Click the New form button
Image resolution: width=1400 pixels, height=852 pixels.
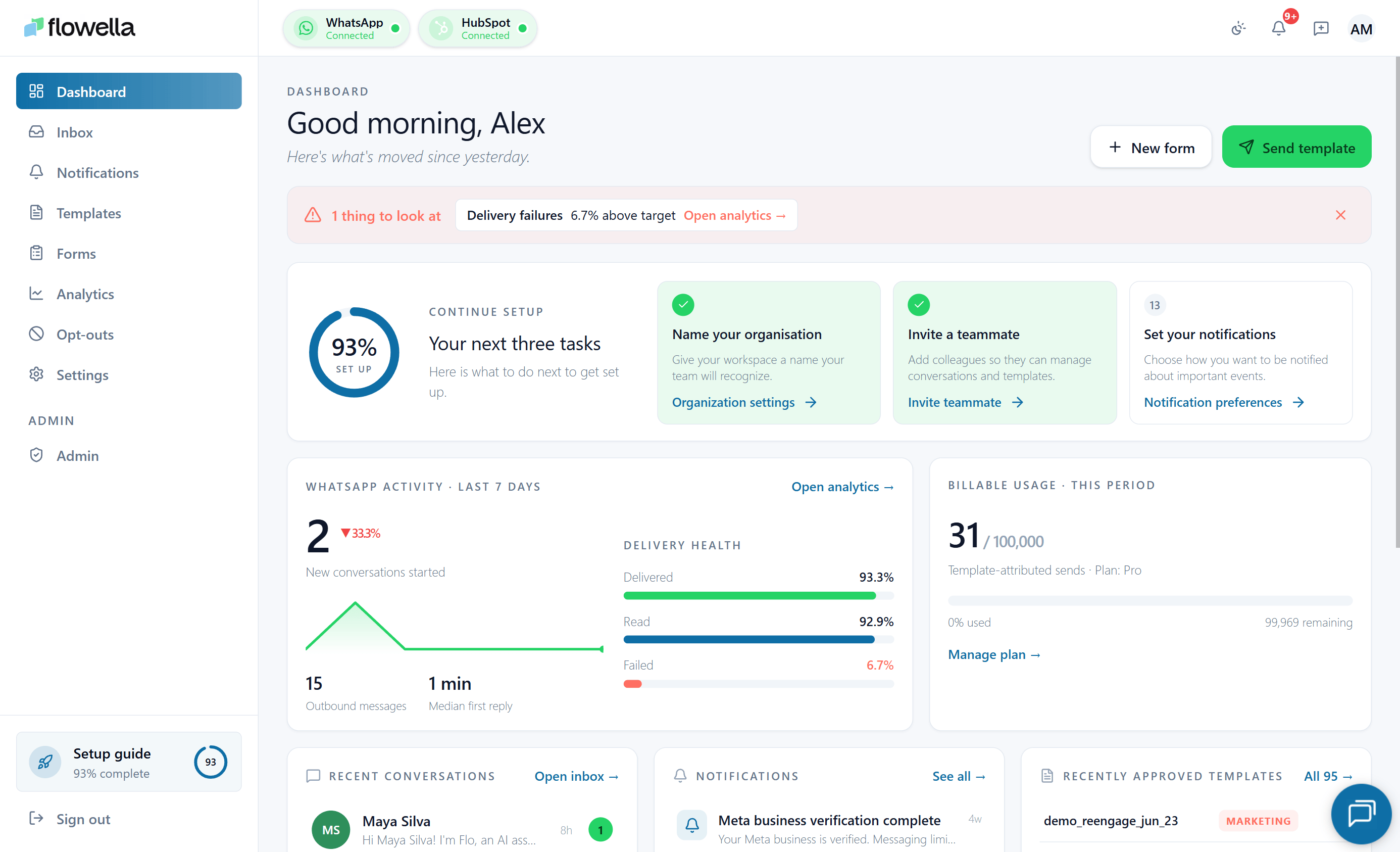point(1151,147)
